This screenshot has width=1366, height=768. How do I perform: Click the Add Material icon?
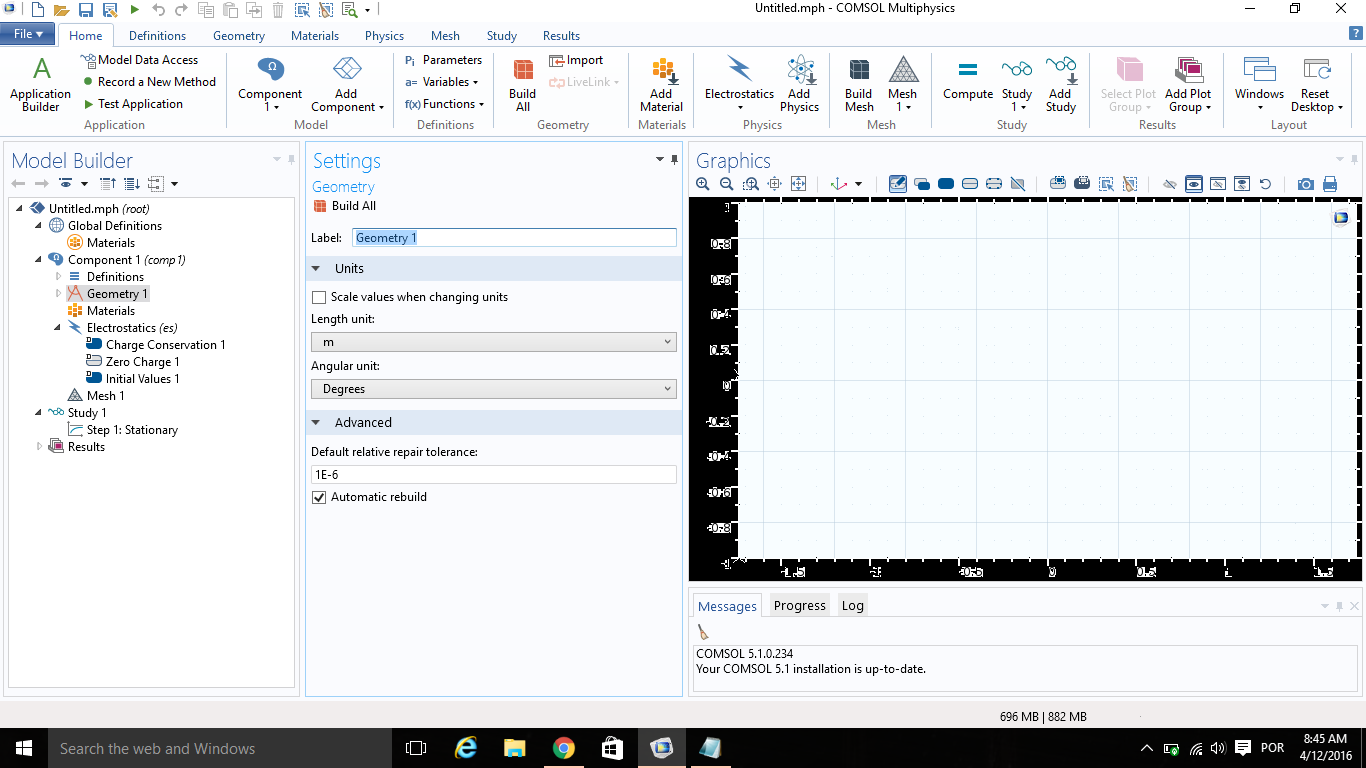pos(661,84)
